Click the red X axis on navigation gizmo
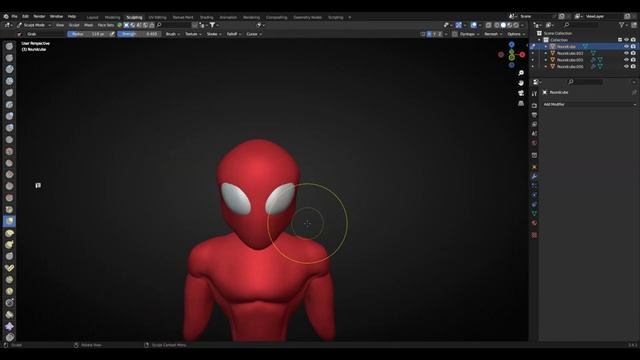This screenshot has height=360, width=640. (x=522, y=55)
